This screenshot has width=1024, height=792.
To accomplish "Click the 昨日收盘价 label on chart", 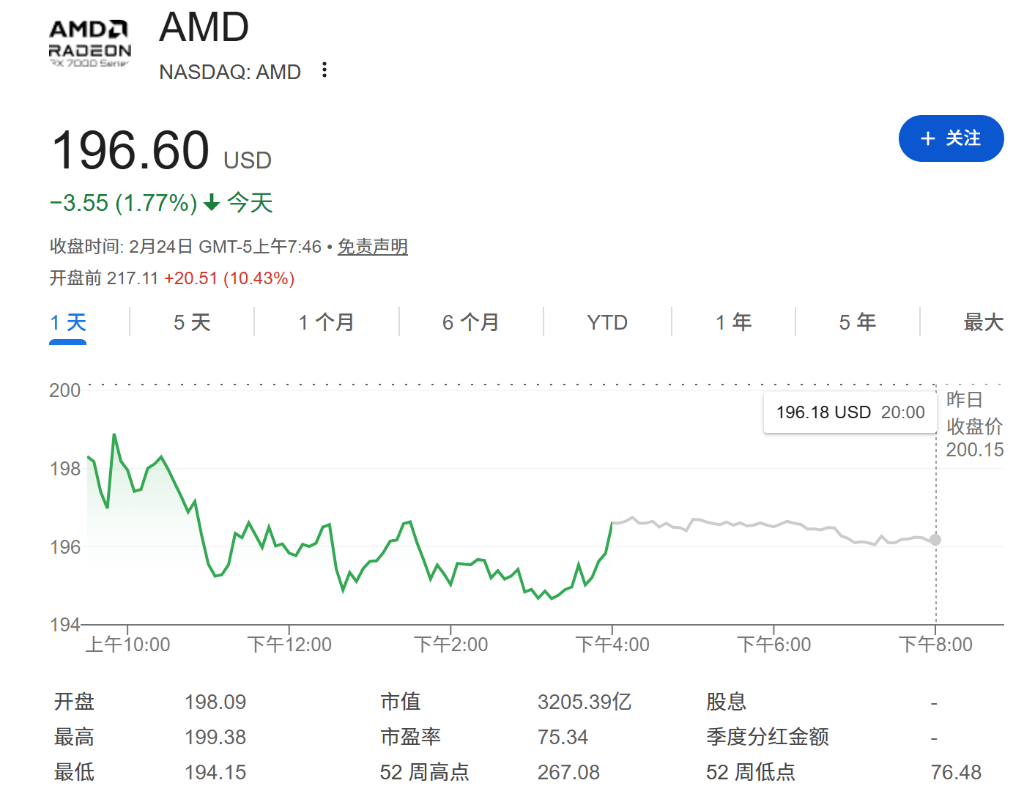I will 973,414.
